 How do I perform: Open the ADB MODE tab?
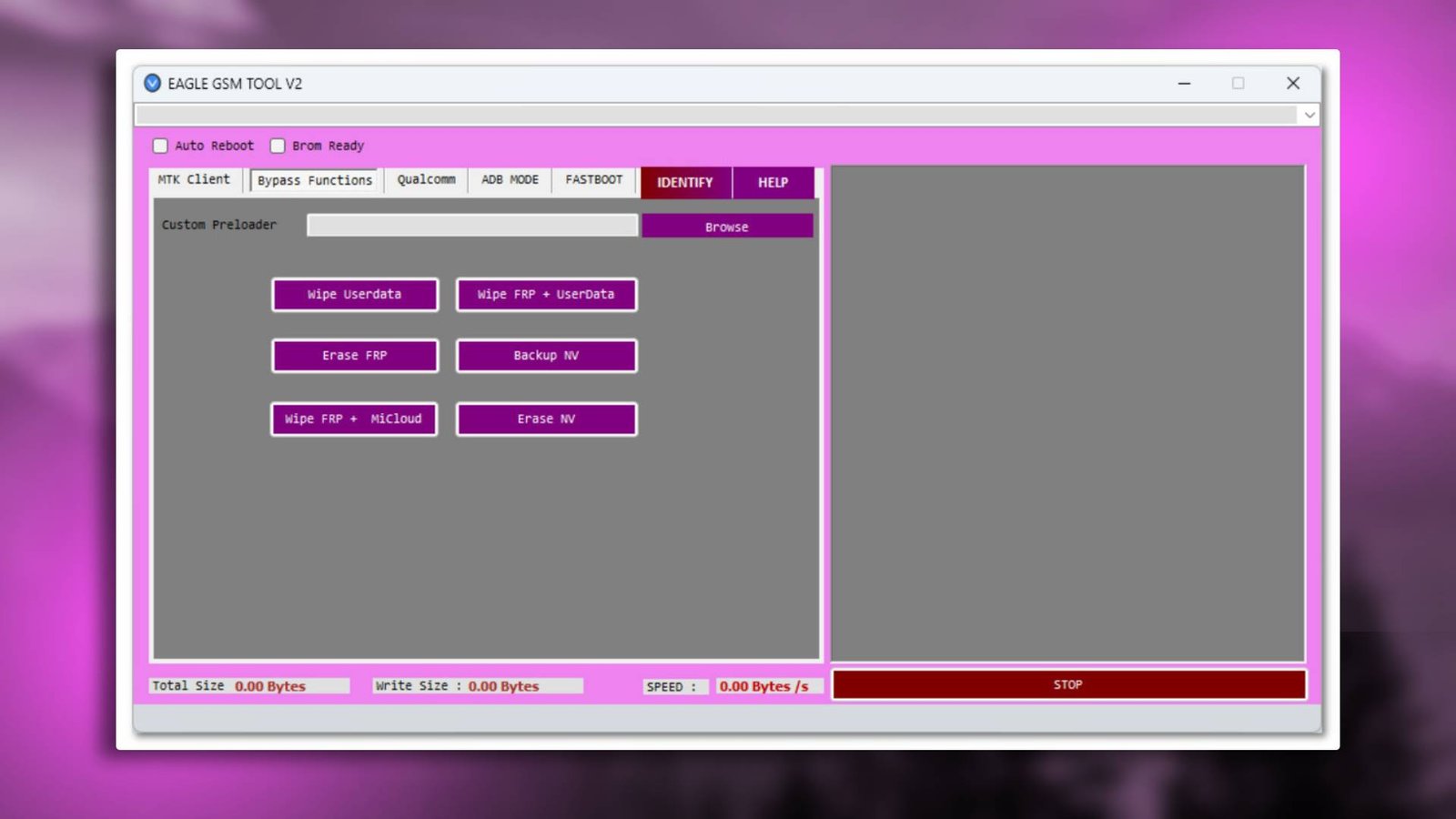509,179
